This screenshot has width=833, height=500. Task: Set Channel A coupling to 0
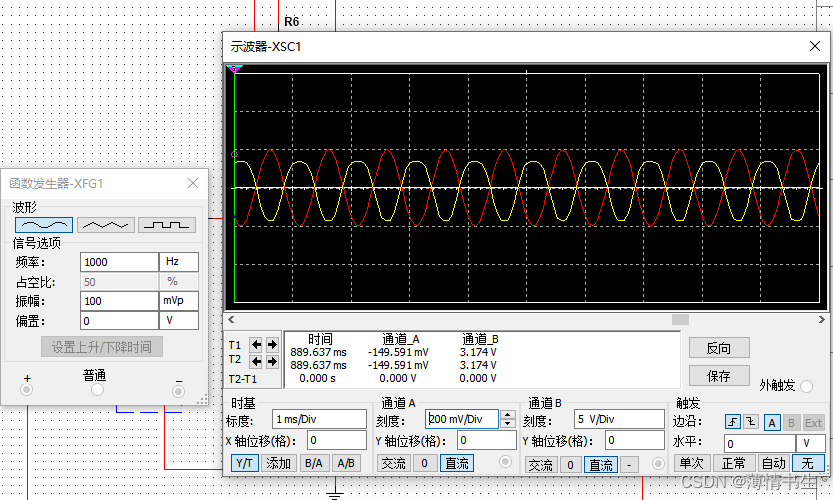[x=424, y=463]
